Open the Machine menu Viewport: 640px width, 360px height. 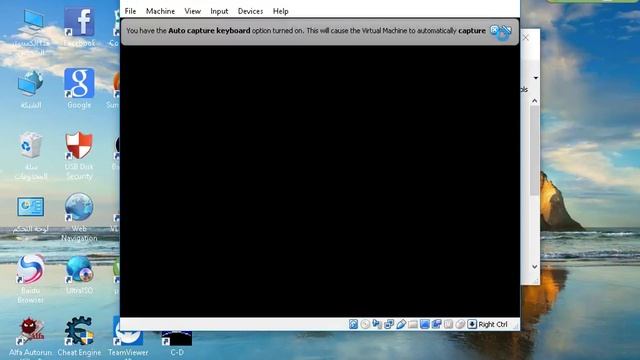pyautogui.click(x=160, y=11)
